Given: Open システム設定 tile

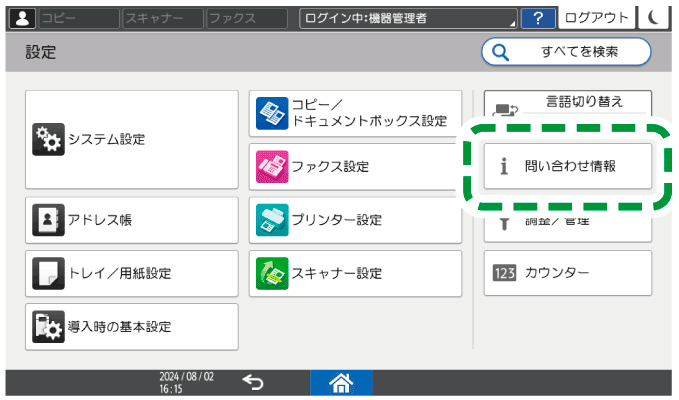Looking at the screenshot, I should click(x=132, y=139).
